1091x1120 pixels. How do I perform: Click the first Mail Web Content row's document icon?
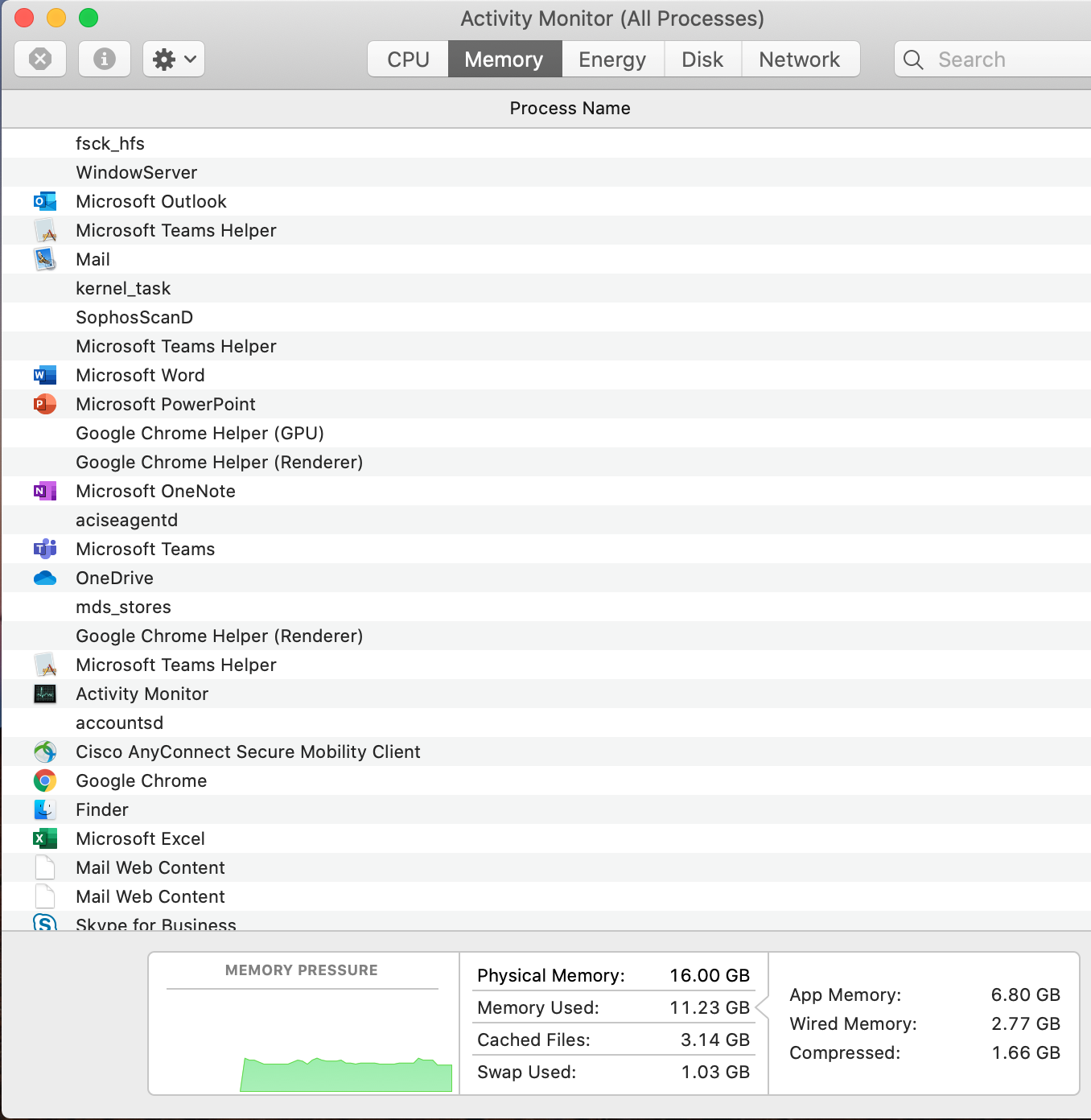45,867
